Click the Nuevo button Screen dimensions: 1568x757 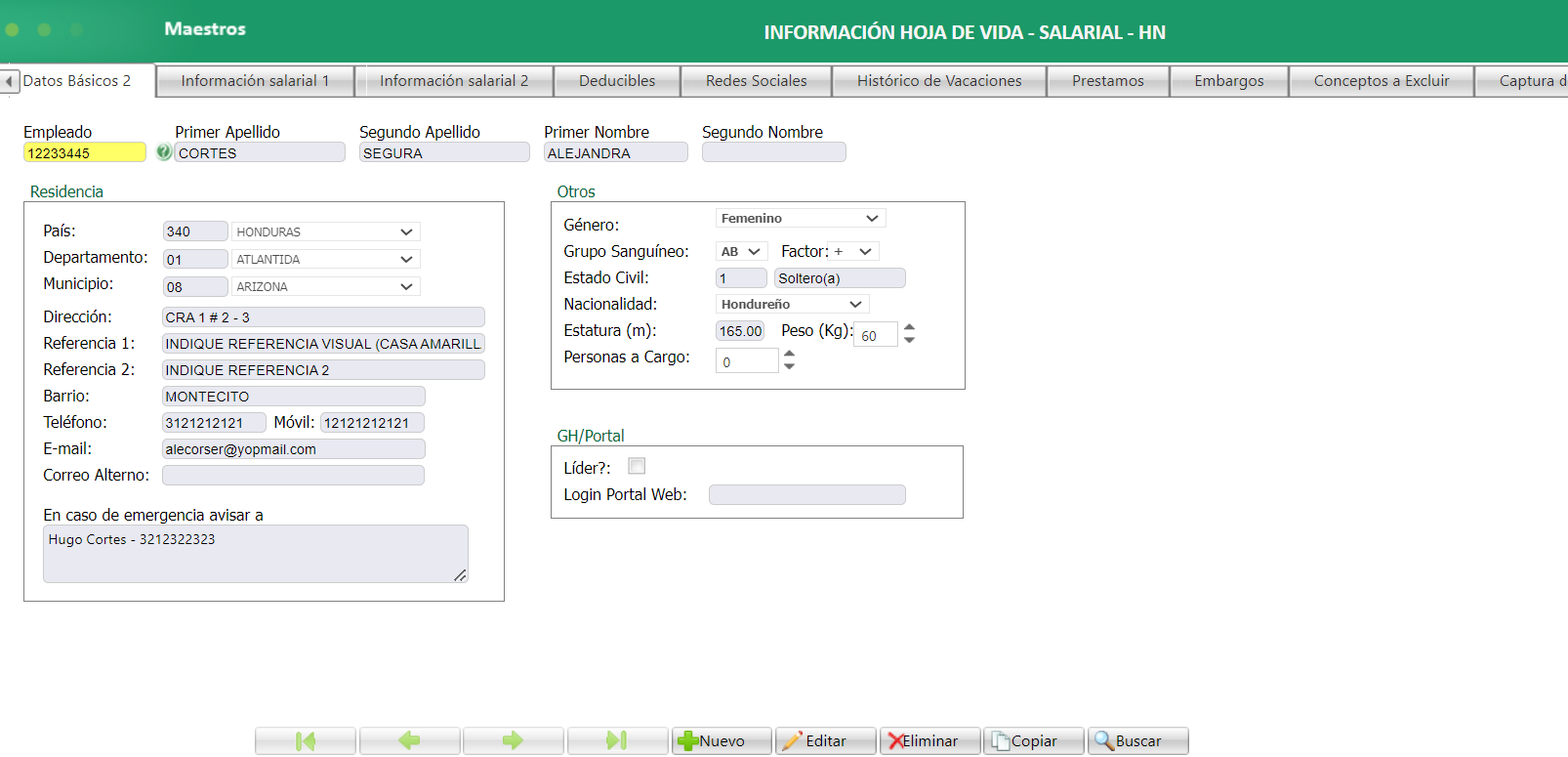point(722,741)
